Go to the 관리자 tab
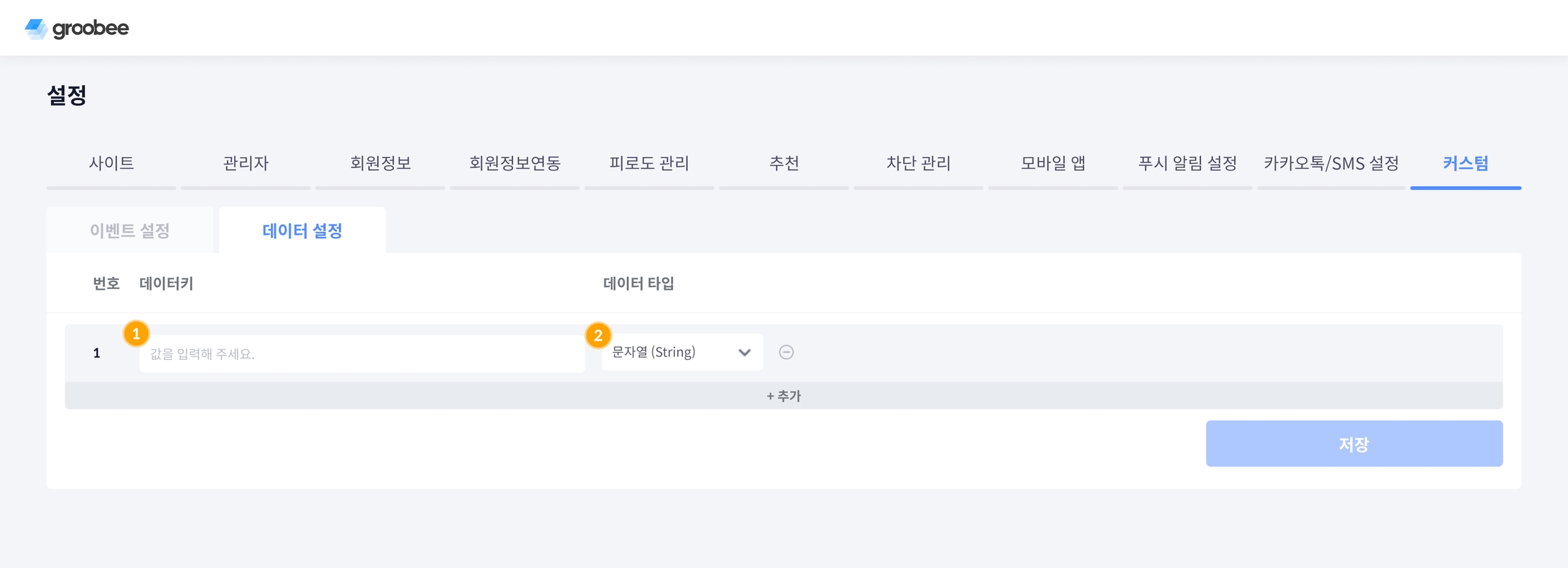The width and height of the screenshot is (1568, 568). (x=246, y=163)
